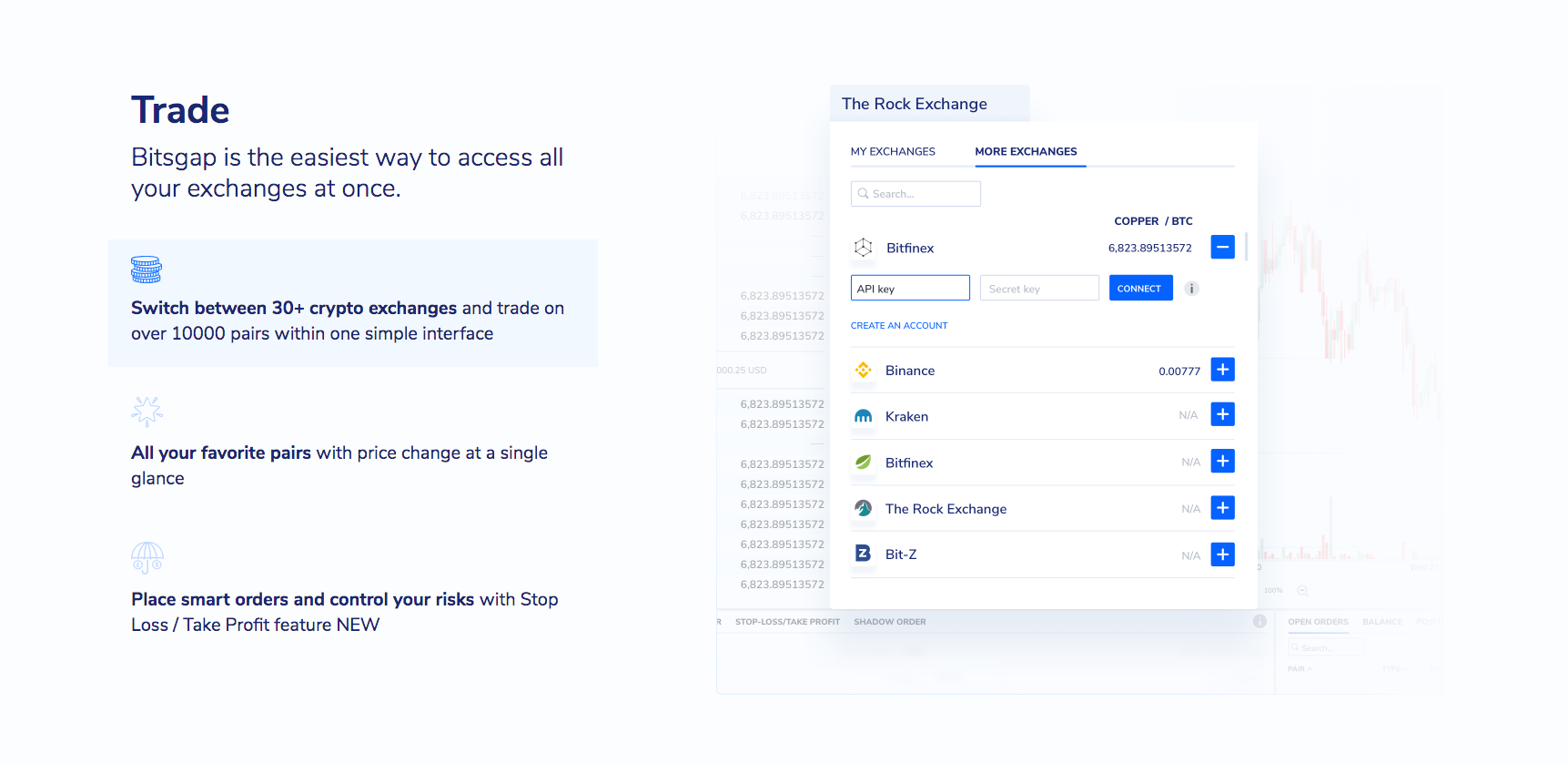Expand the Bit-Z row with plus button
Viewport: 1568px width, 763px height.
(1223, 554)
